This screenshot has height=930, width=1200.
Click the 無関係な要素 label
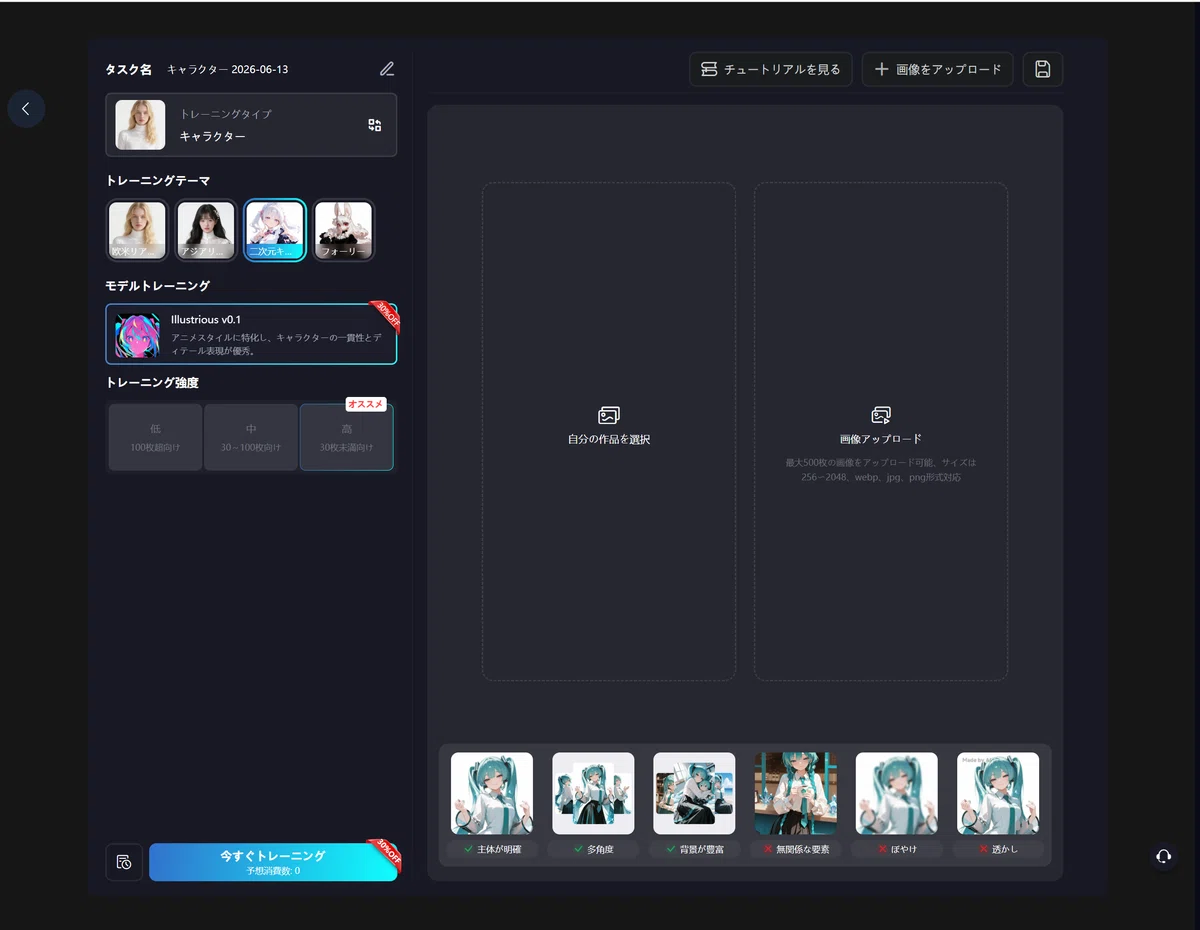(x=796, y=849)
